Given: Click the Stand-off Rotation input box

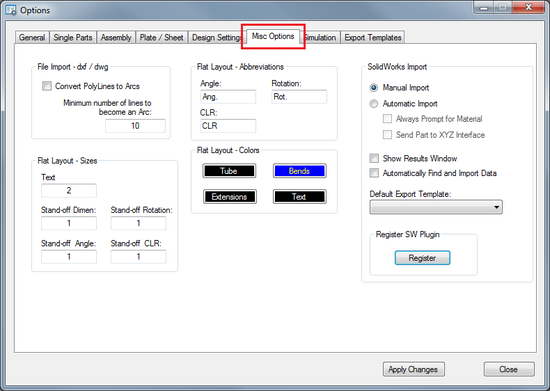Looking at the screenshot, I should (x=139, y=223).
